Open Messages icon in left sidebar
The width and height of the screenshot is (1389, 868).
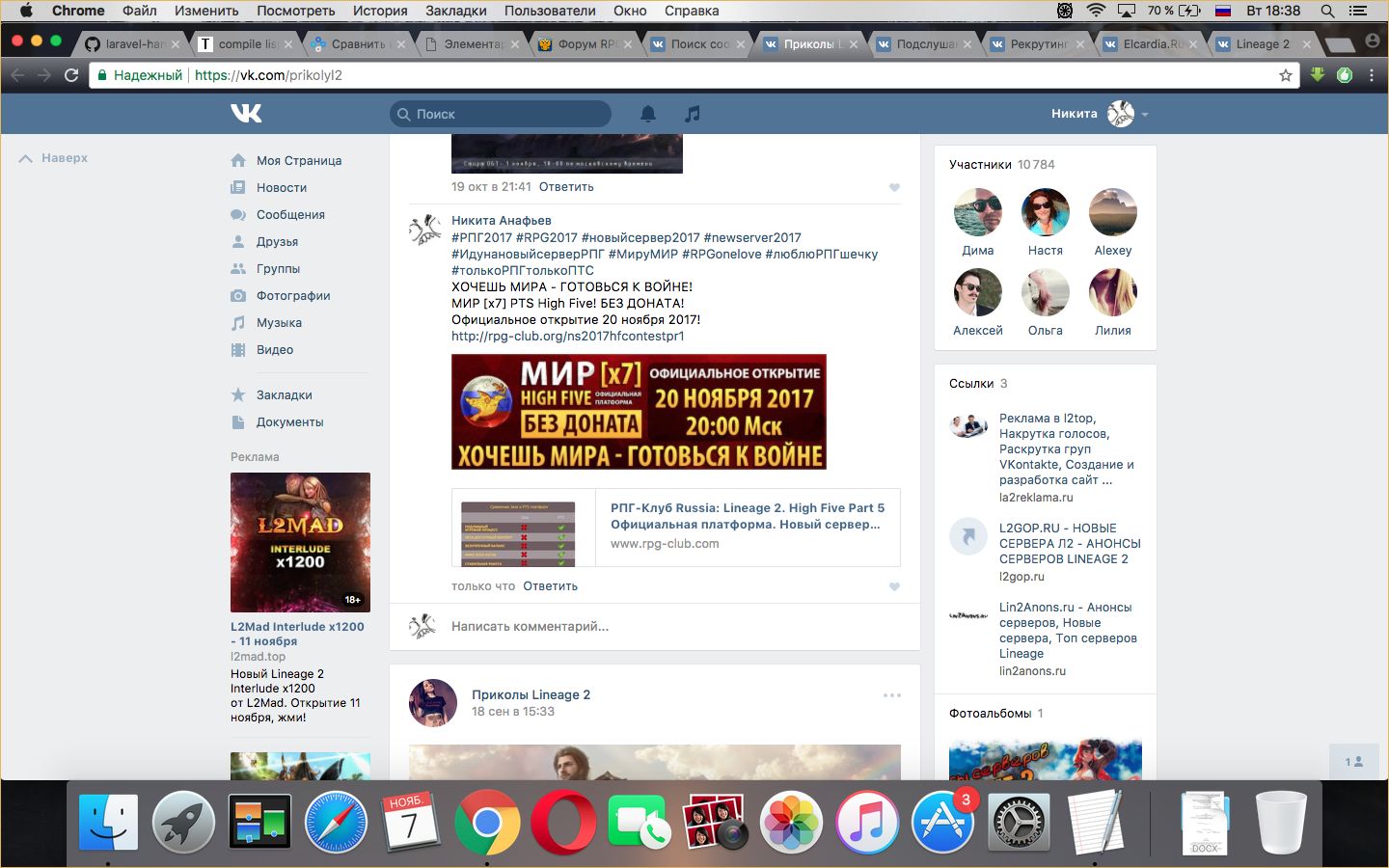238,215
